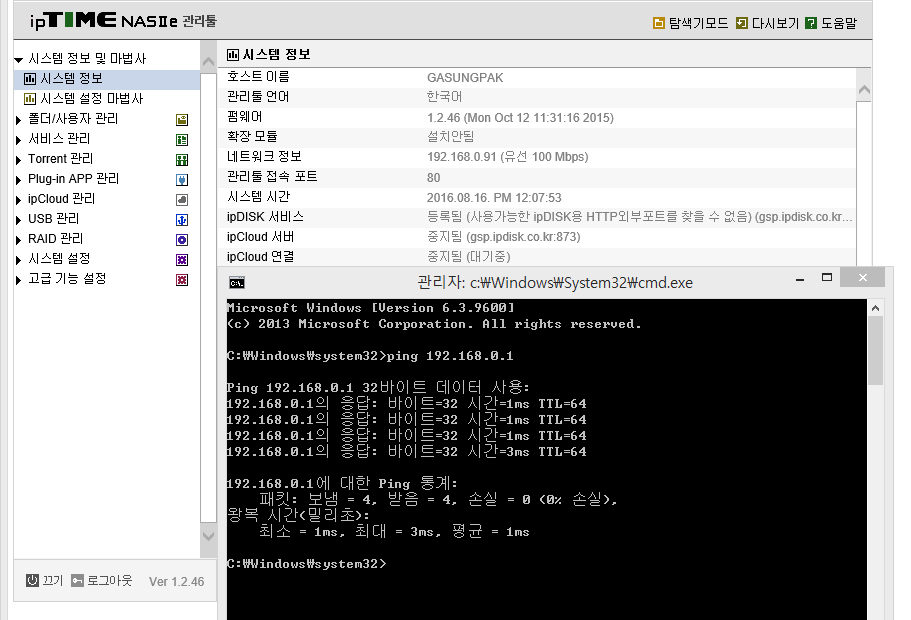
Task: Click the 끄기 power off button
Action: (x=45, y=580)
